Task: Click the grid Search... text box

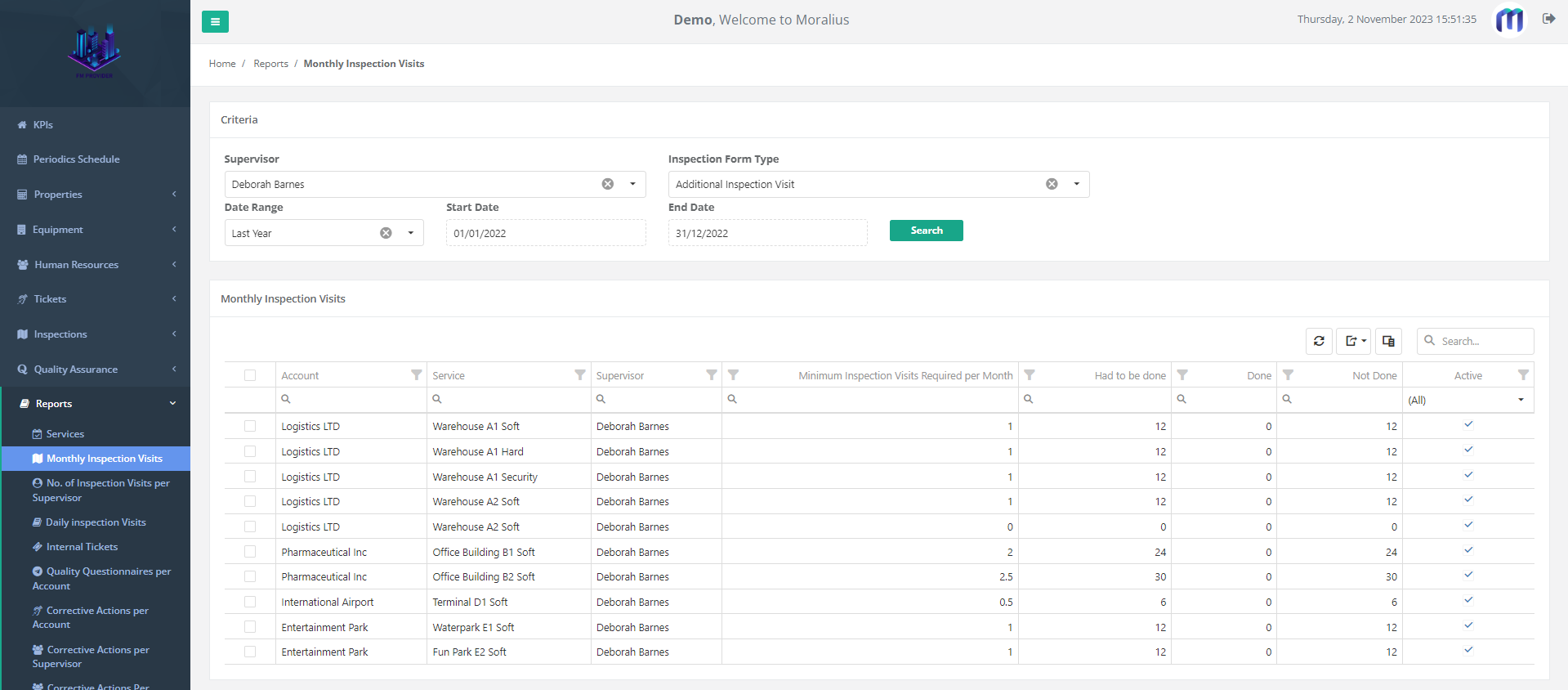Action: [1475, 341]
